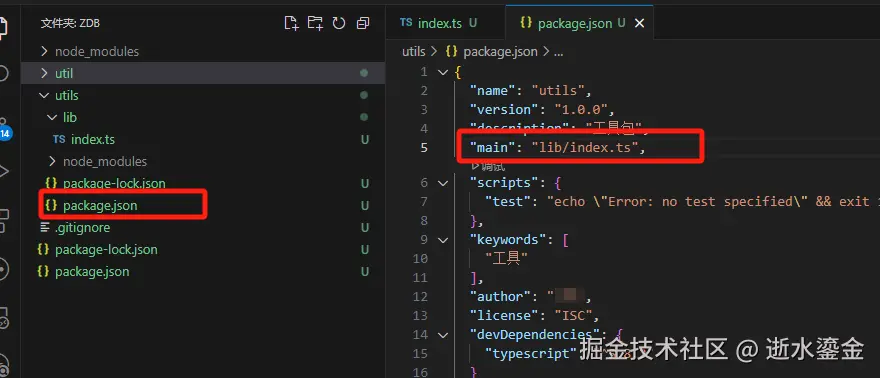Click the utils breadcrumb segment
Viewport: 880px width, 378px height.
414,52
